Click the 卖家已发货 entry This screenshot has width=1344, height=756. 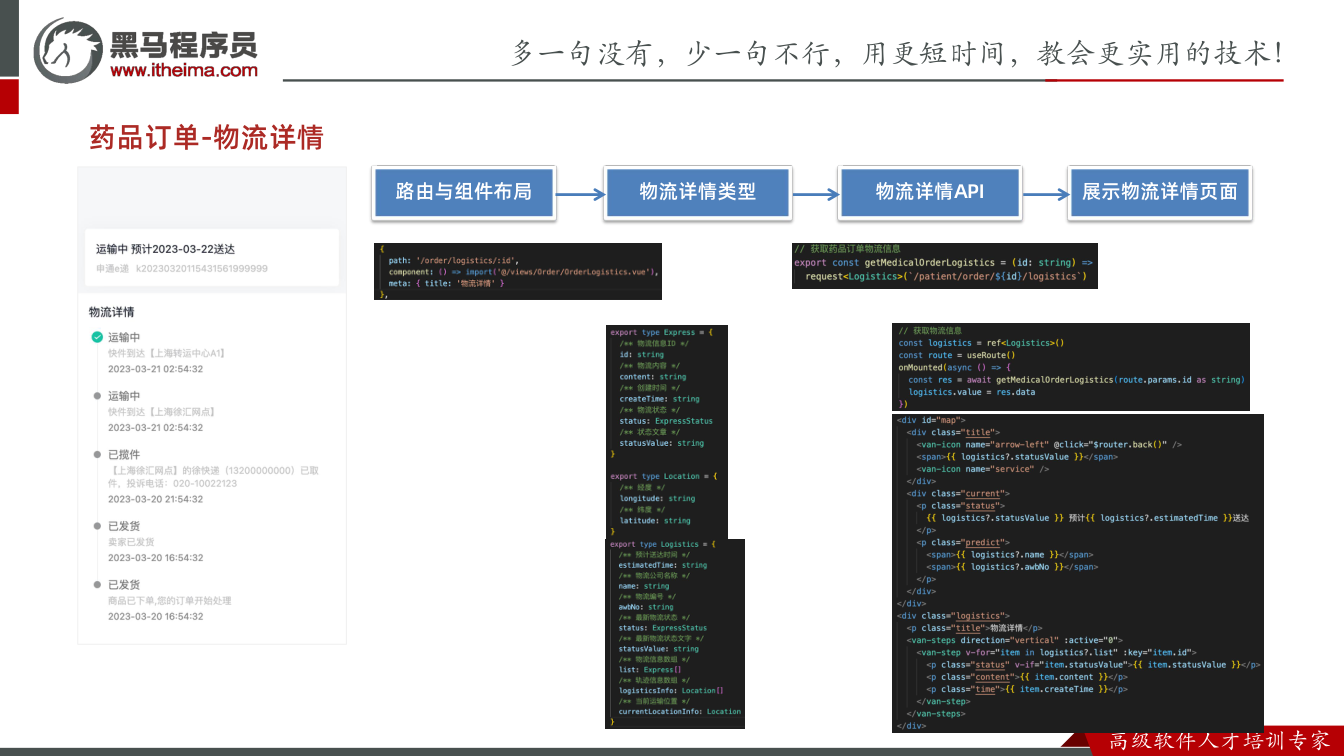[131, 542]
